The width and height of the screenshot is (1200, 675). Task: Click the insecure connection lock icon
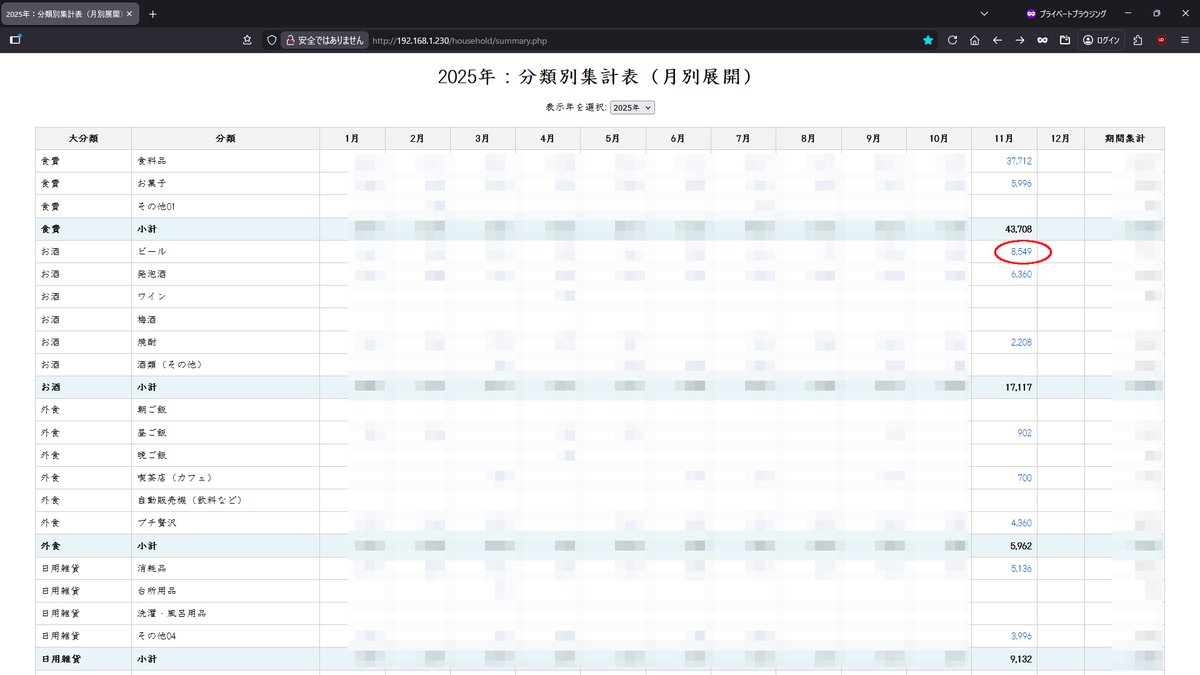tap(291, 40)
